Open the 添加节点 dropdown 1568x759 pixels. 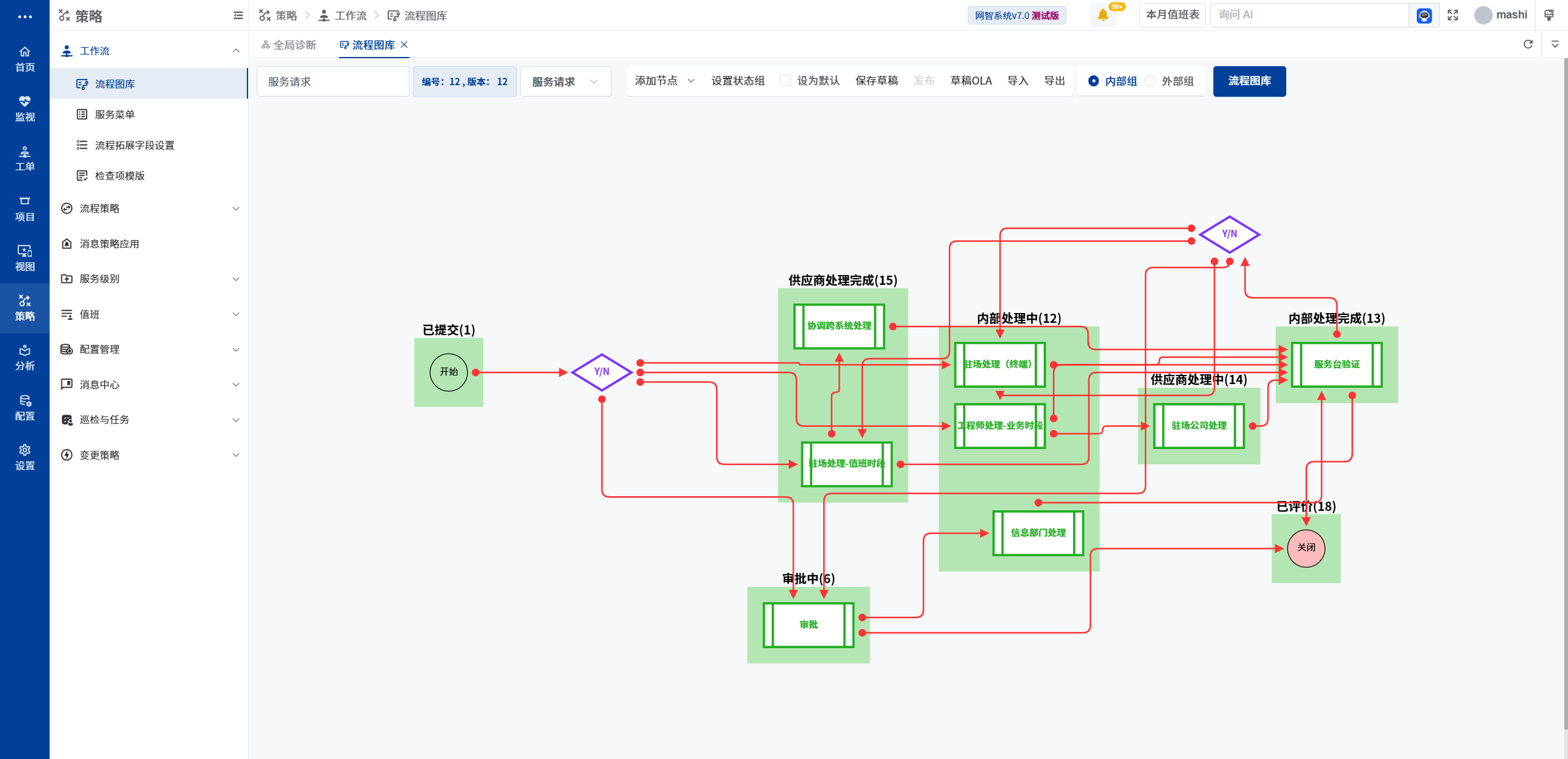tap(665, 81)
